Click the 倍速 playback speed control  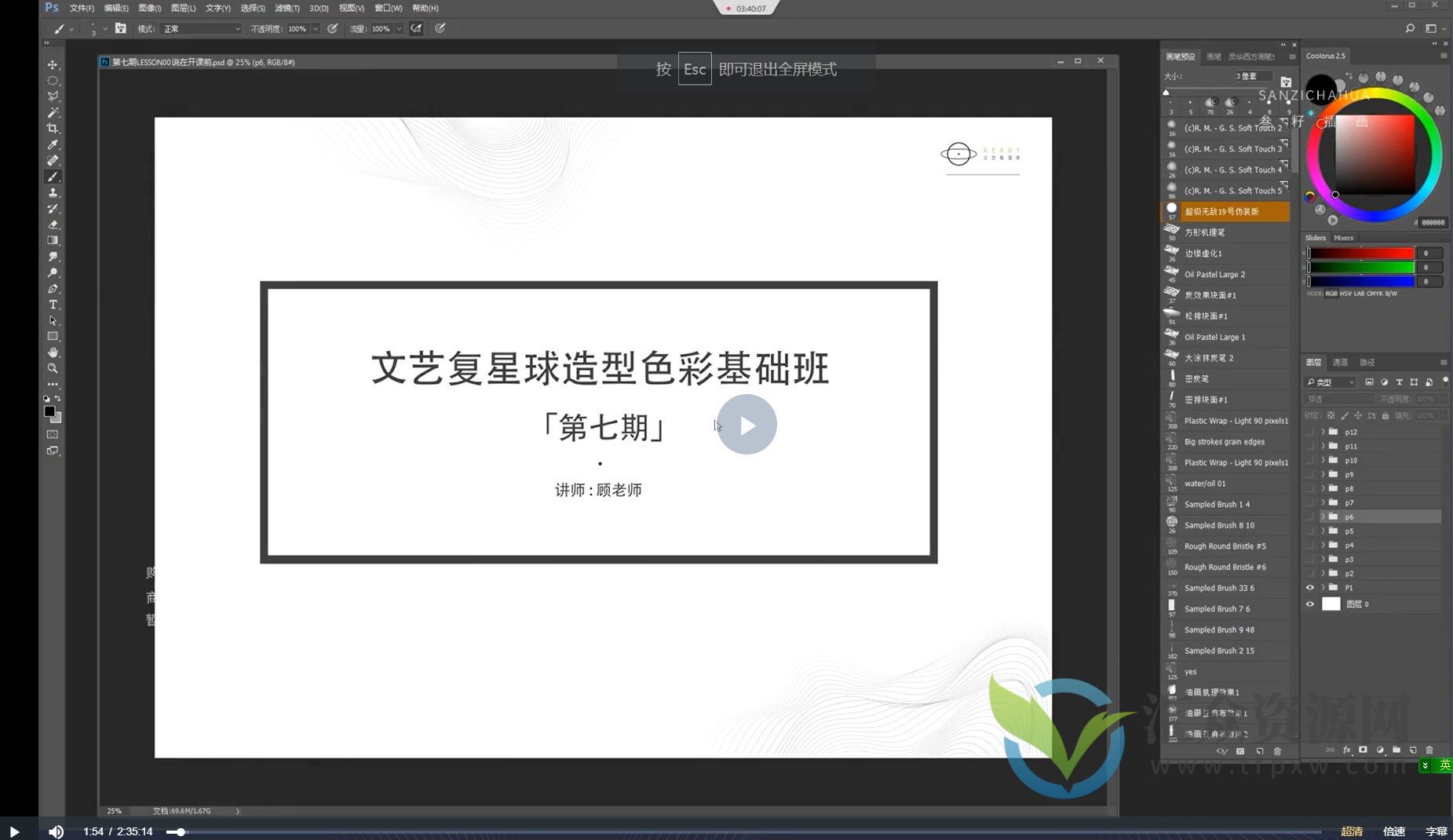click(1395, 831)
